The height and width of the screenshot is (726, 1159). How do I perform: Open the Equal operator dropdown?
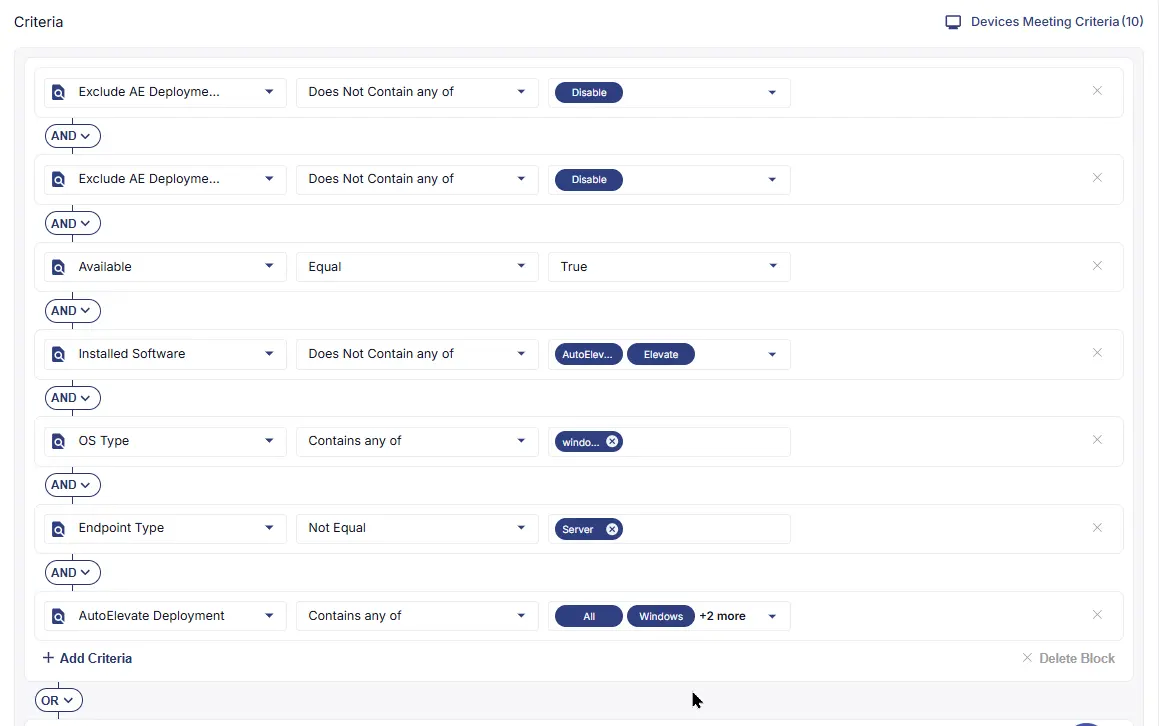417,267
